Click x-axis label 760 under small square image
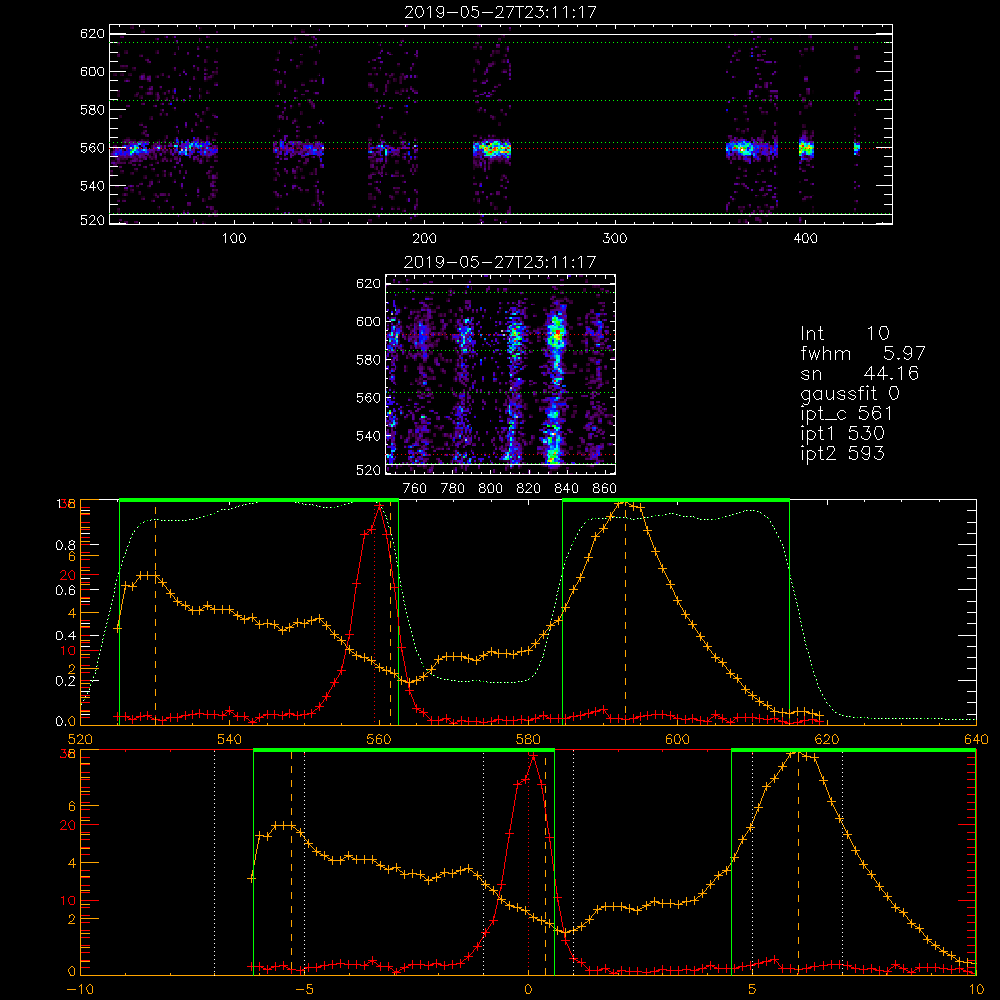1000x1000 pixels. tap(415, 489)
